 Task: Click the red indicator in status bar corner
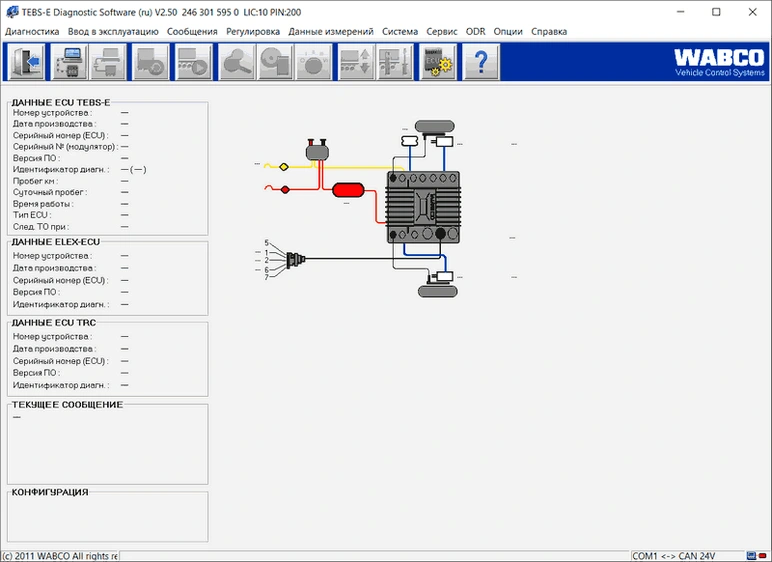pyautogui.click(x=763, y=556)
